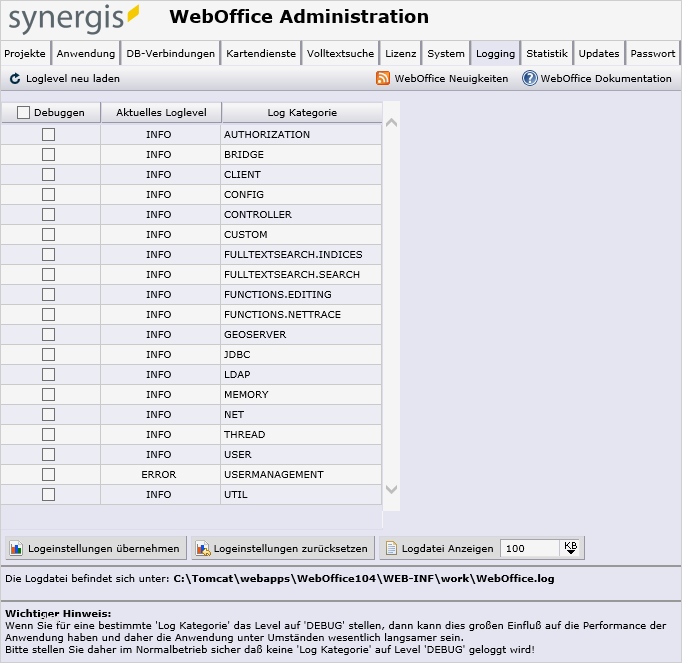The image size is (682, 663).
Task: Check the USERMANAGEMENT checkbox
Action: click(x=48, y=475)
